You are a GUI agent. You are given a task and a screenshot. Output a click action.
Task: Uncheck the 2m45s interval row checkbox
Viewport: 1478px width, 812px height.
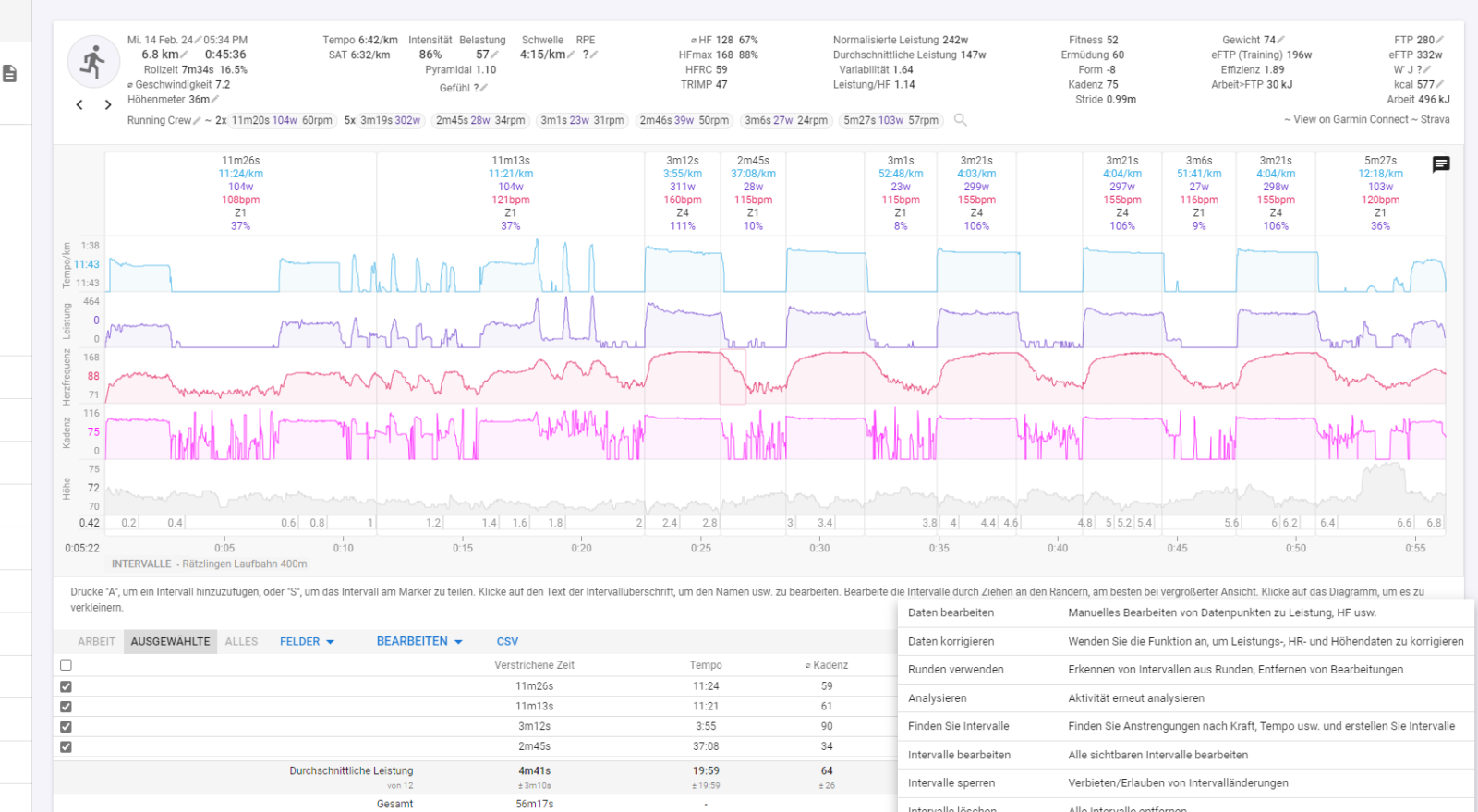point(66,746)
